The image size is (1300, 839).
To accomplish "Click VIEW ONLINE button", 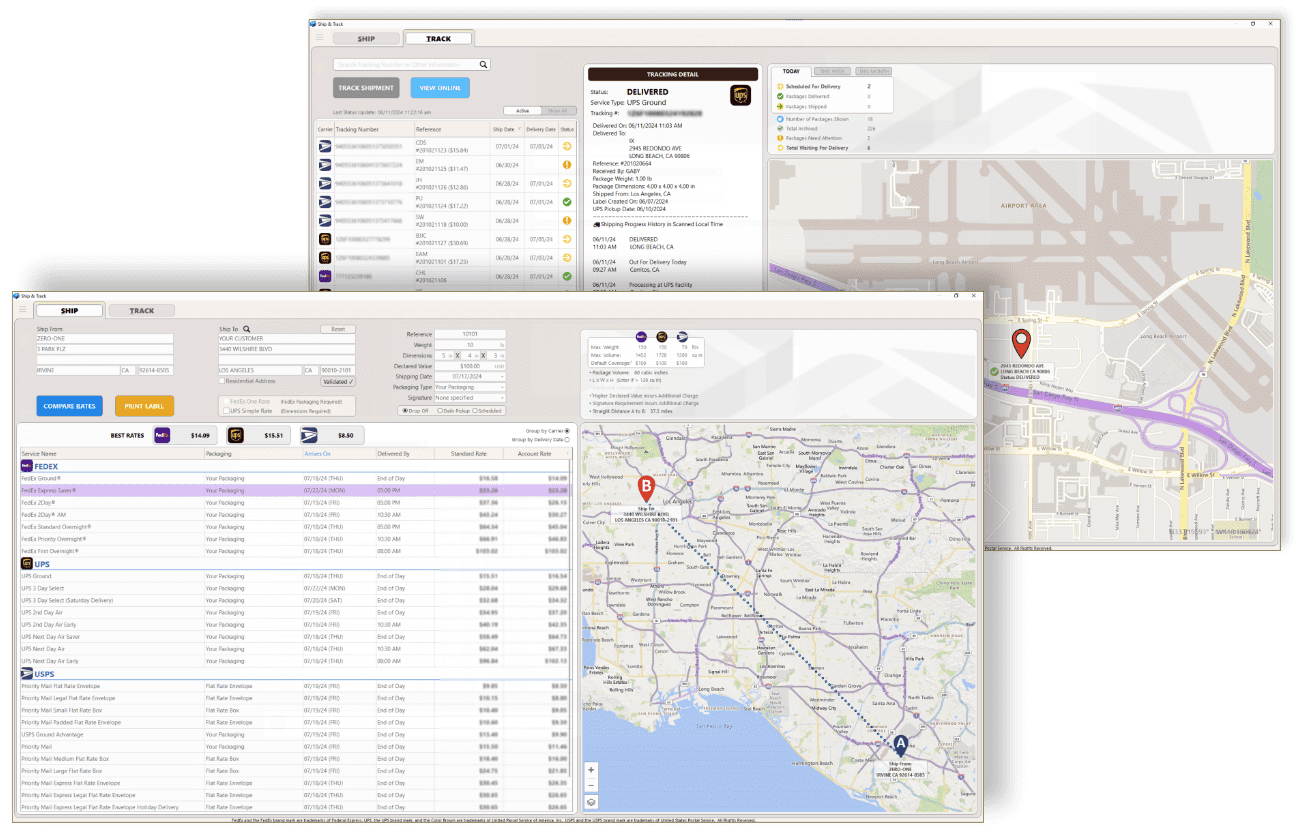I will (x=440, y=88).
